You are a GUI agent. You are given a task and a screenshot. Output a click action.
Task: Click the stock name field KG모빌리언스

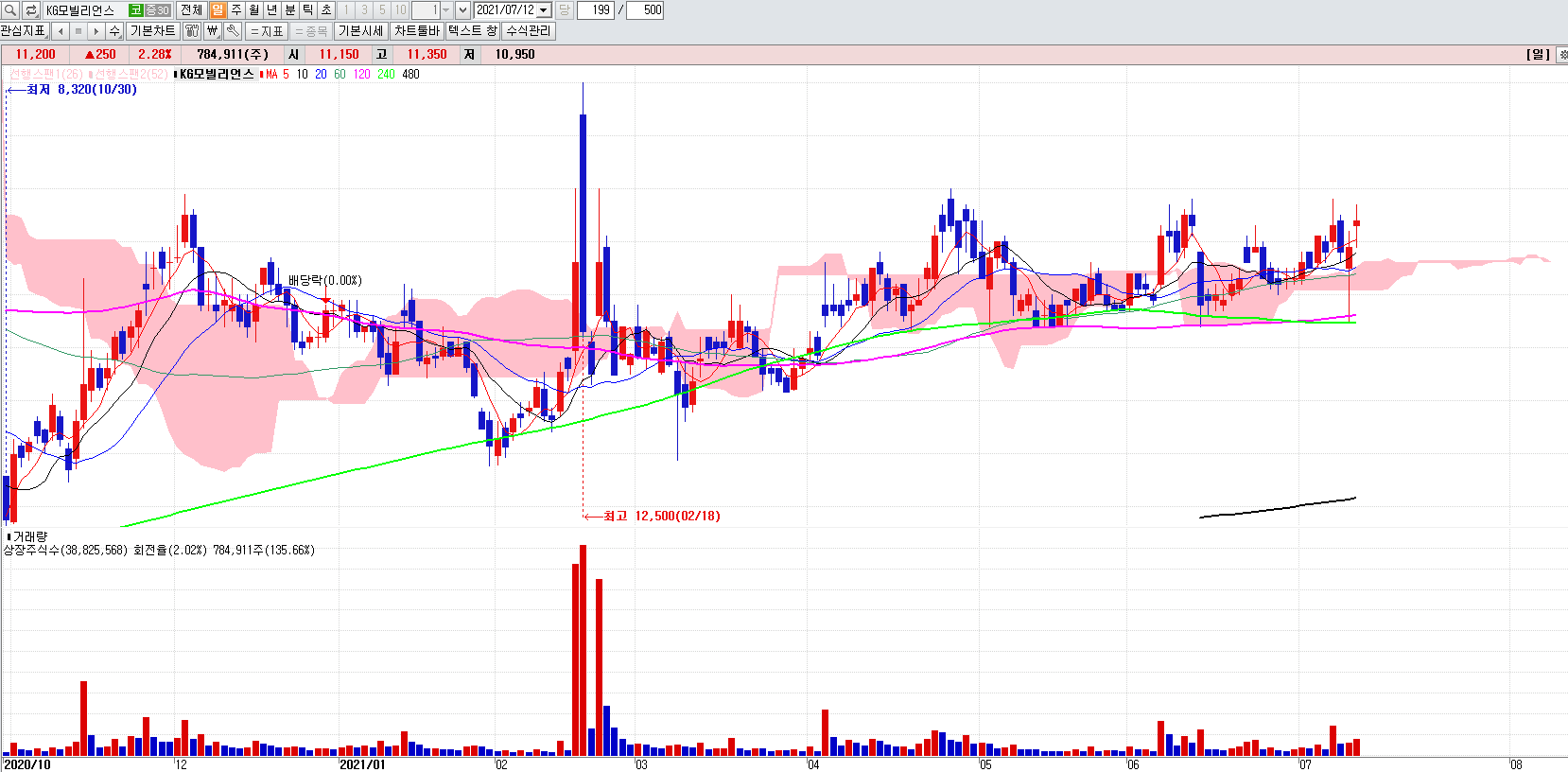pos(84,9)
